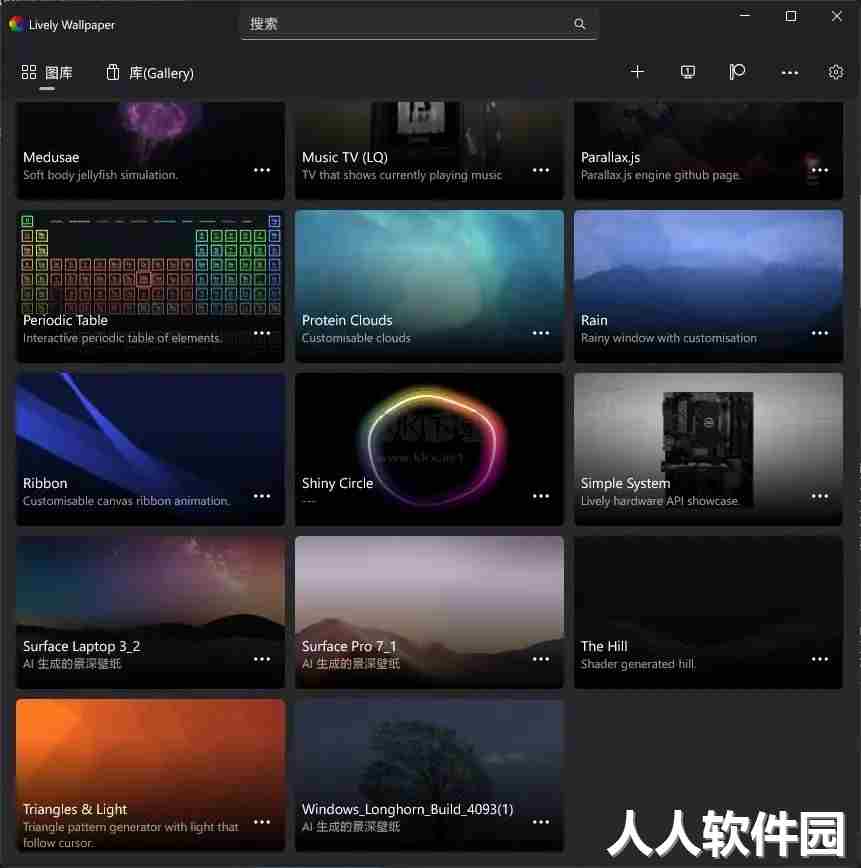This screenshot has height=868, width=861.
Task: Open more options for Protein Clouds
Action: tap(541, 333)
